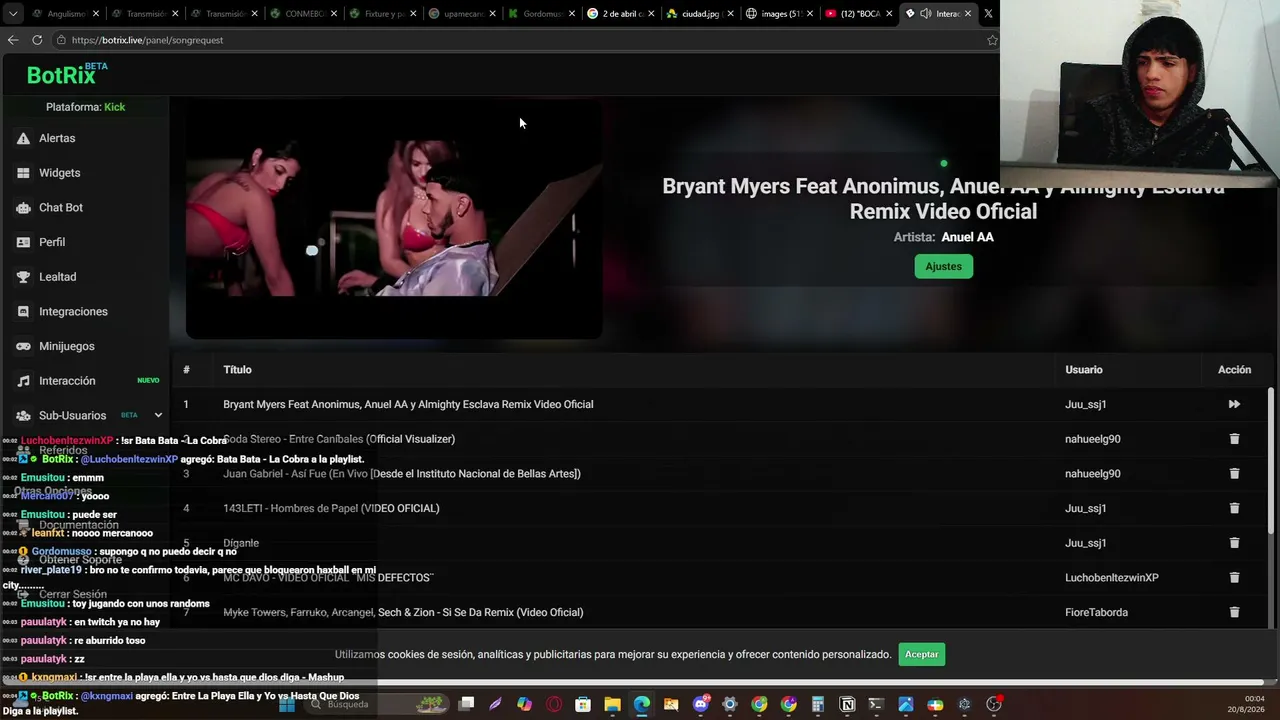Click the Ajustes button
Viewport: 1280px width, 720px height.
[943, 266]
